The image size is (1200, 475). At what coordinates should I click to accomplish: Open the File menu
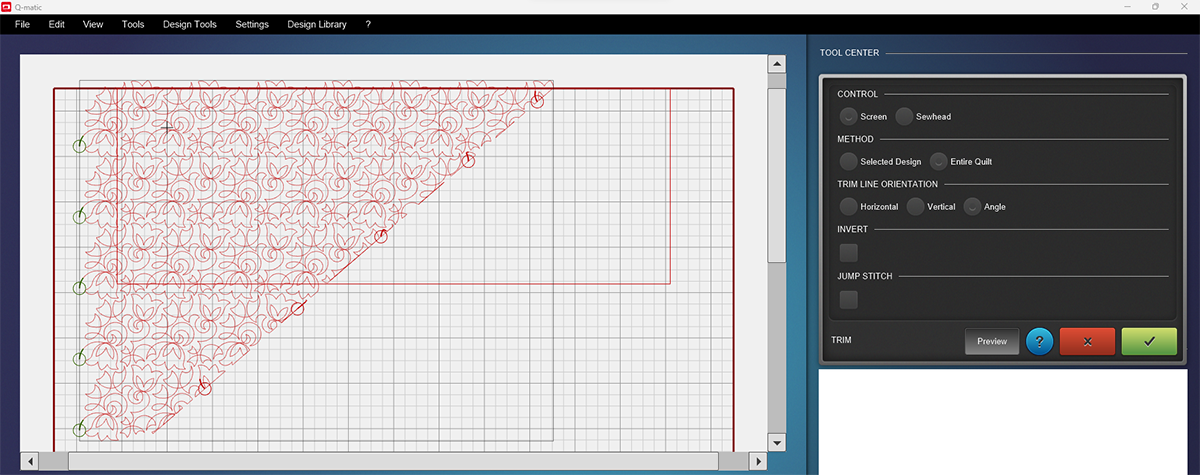pos(22,24)
